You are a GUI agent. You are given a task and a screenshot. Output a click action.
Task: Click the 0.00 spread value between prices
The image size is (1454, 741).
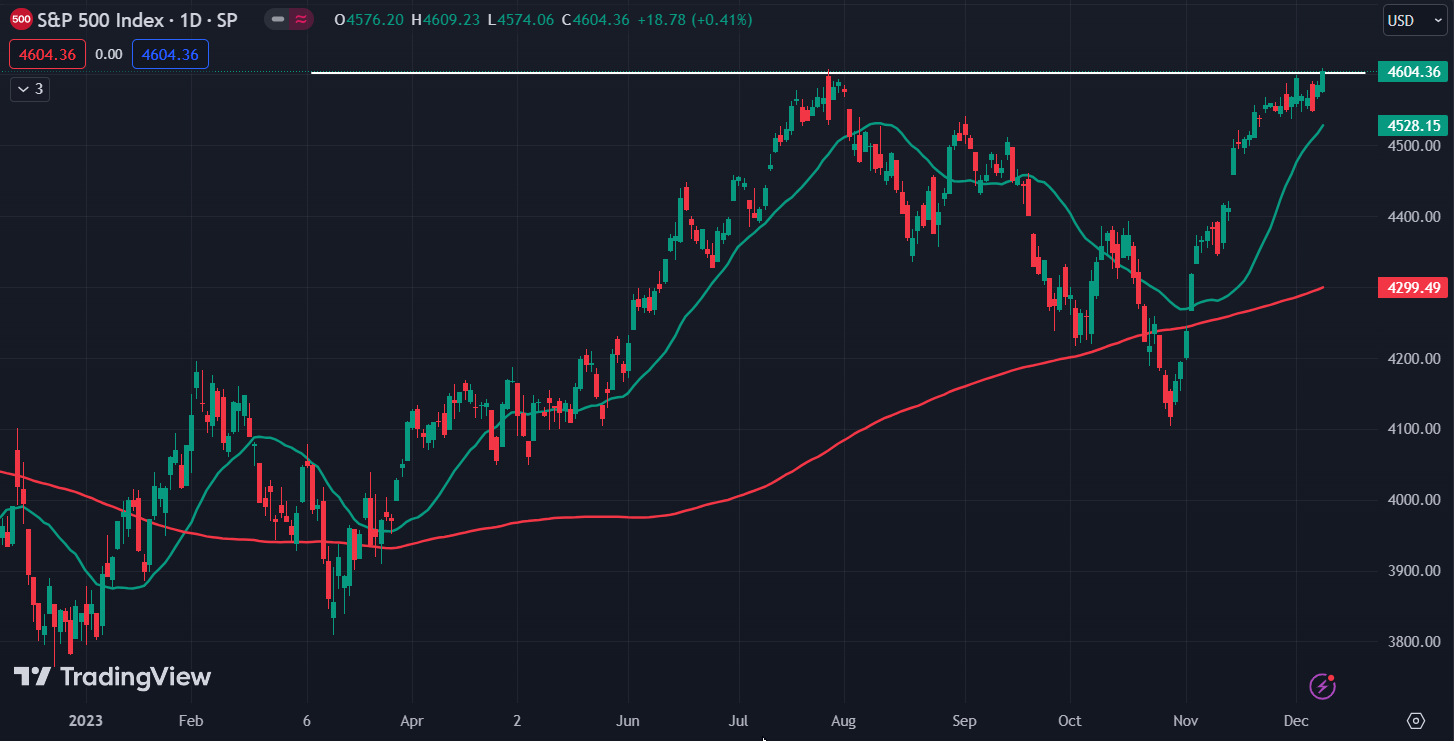click(108, 55)
